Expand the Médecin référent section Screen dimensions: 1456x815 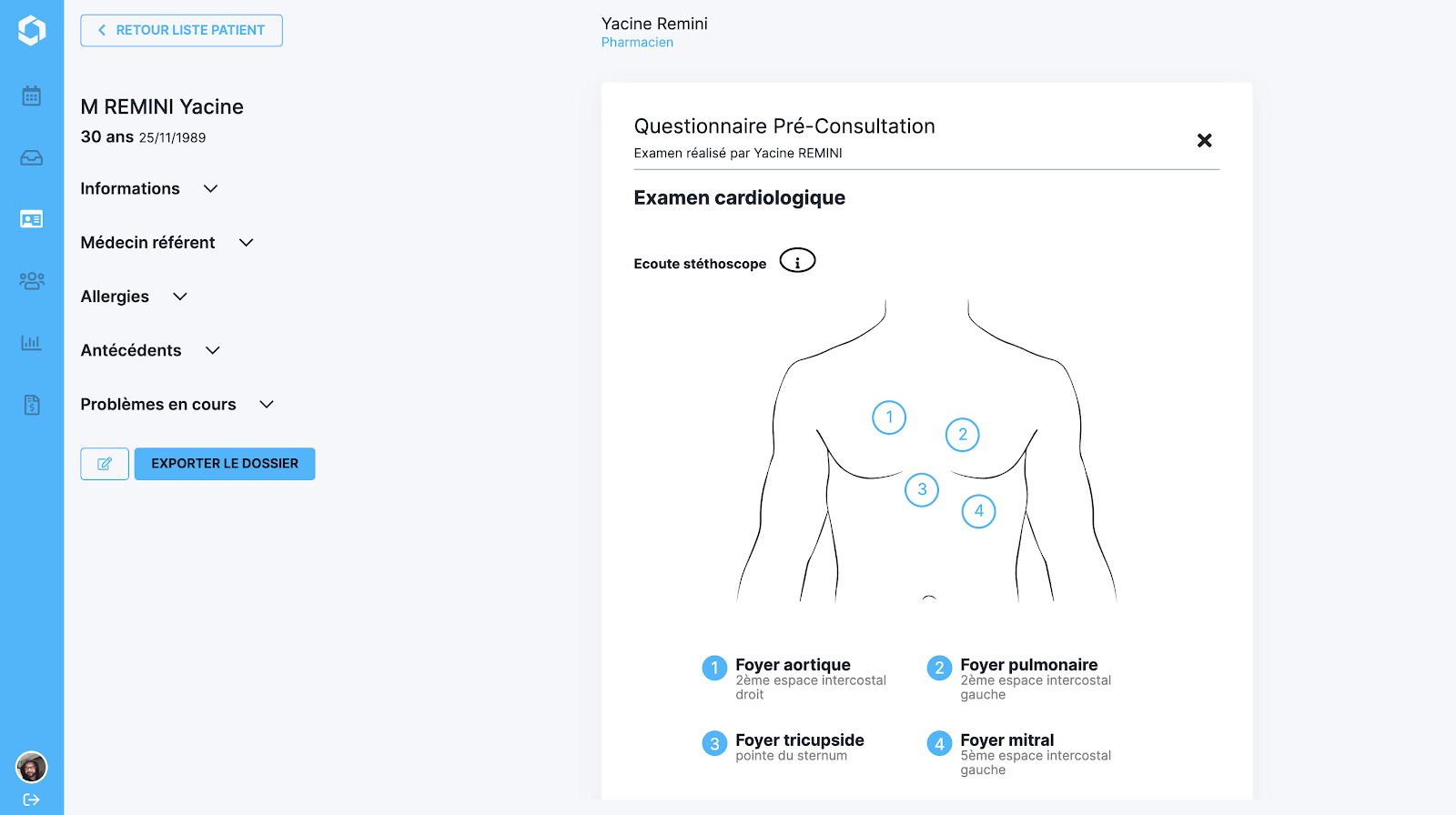pyautogui.click(x=167, y=243)
